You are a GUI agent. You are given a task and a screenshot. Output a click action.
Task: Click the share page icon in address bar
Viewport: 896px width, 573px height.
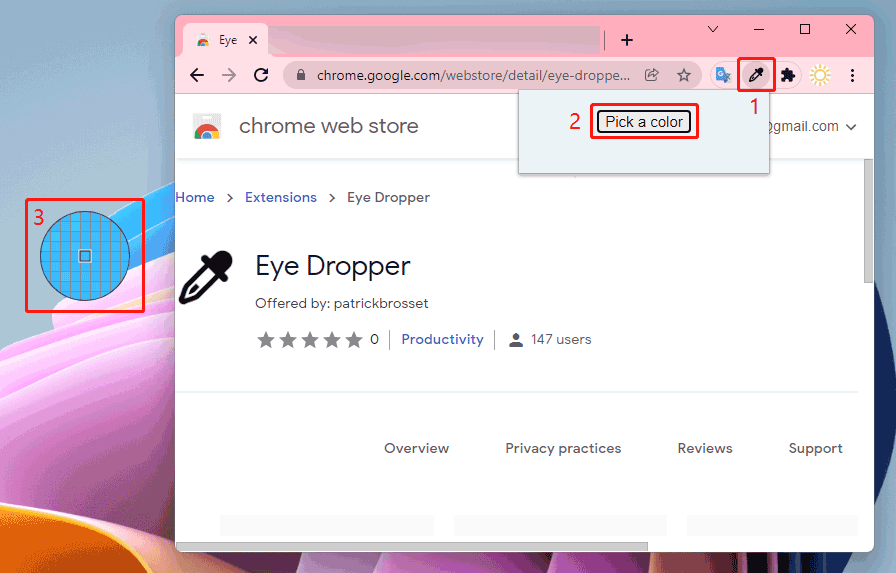[652, 75]
